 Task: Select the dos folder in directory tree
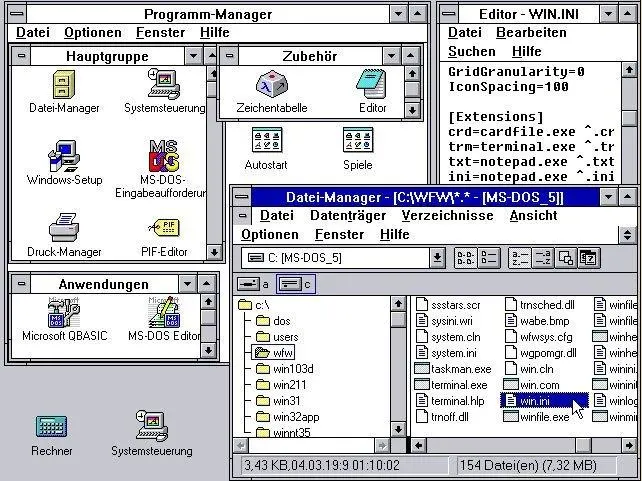point(273,321)
